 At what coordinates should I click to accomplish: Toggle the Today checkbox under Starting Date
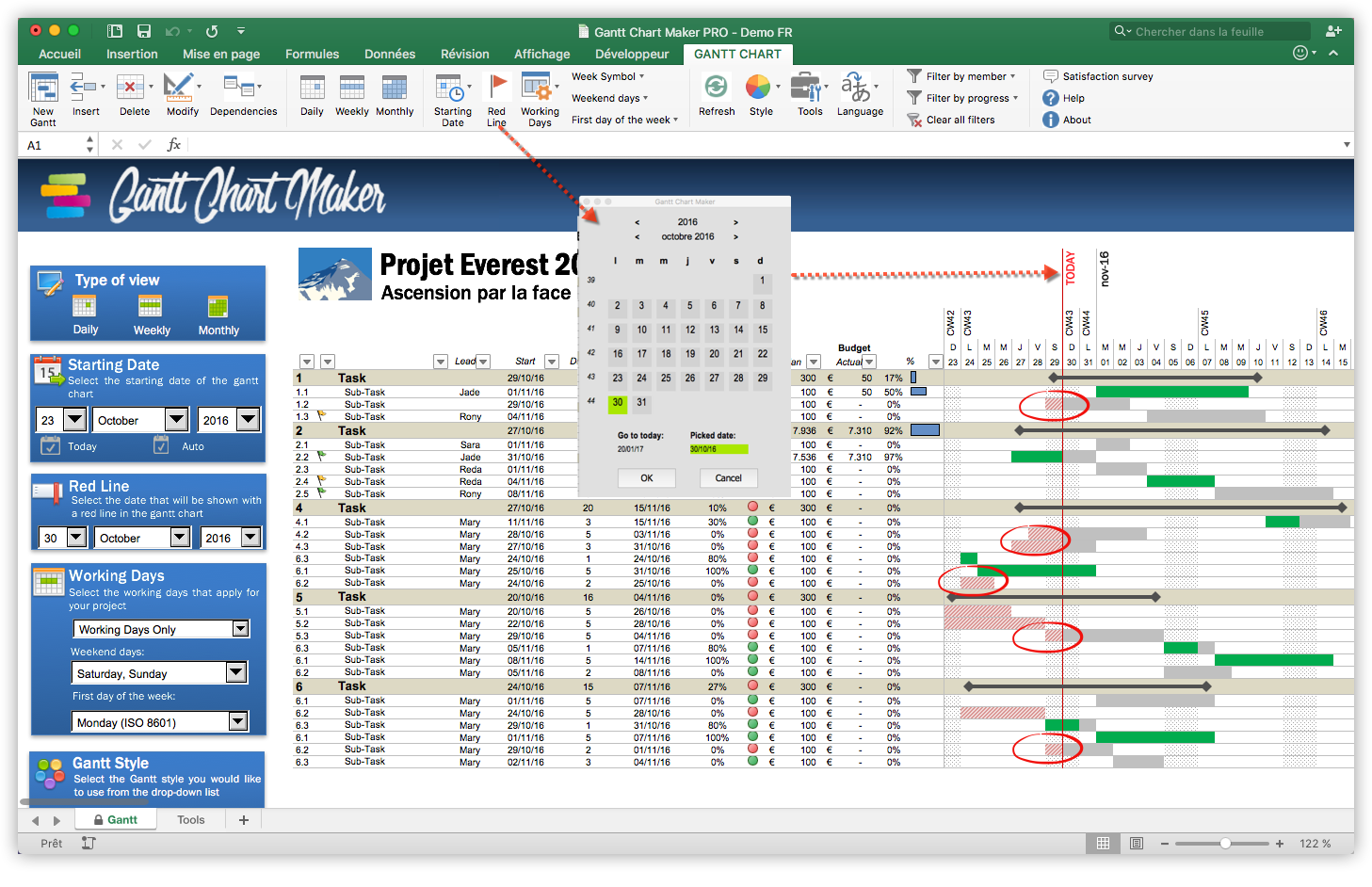tap(51, 445)
